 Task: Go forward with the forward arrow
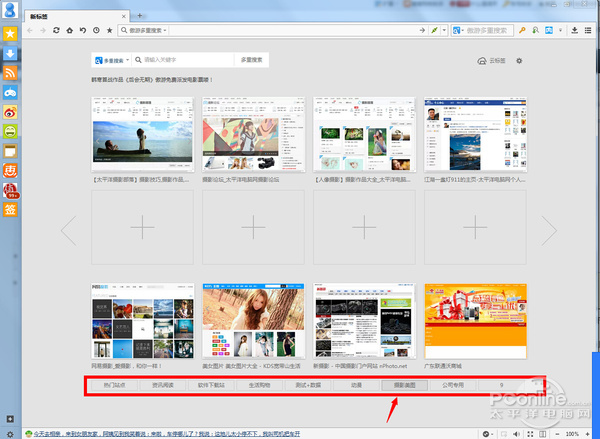click(x=43, y=30)
